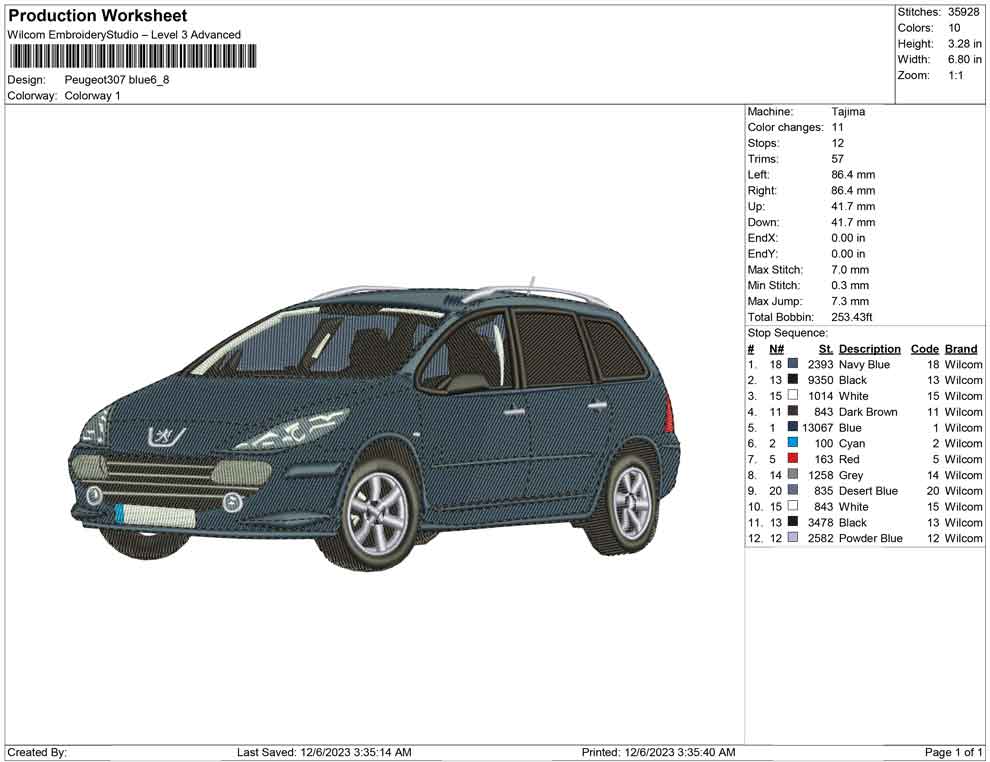Select the Dark Brown thread swatch
Image resolution: width=990 pixels, height=762 pixels.
click(x=793, y=411)
